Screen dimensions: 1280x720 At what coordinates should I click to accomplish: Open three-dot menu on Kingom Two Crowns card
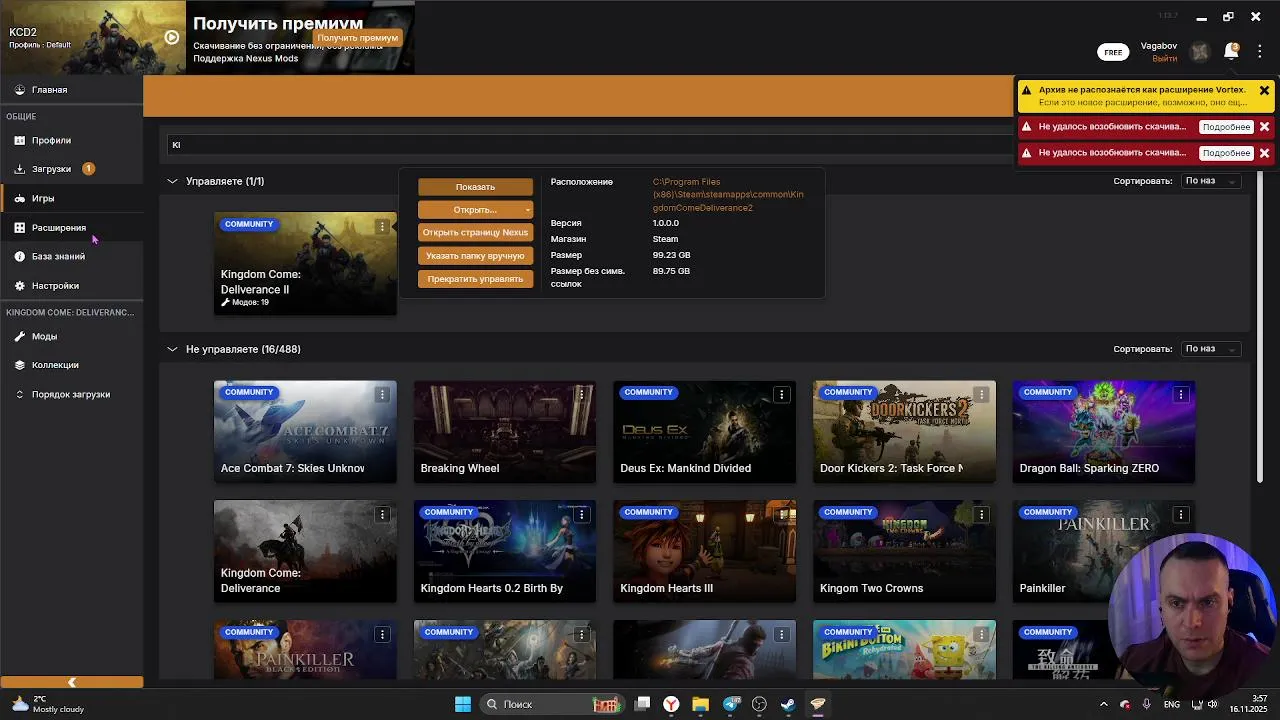click(x=981, y=515)
